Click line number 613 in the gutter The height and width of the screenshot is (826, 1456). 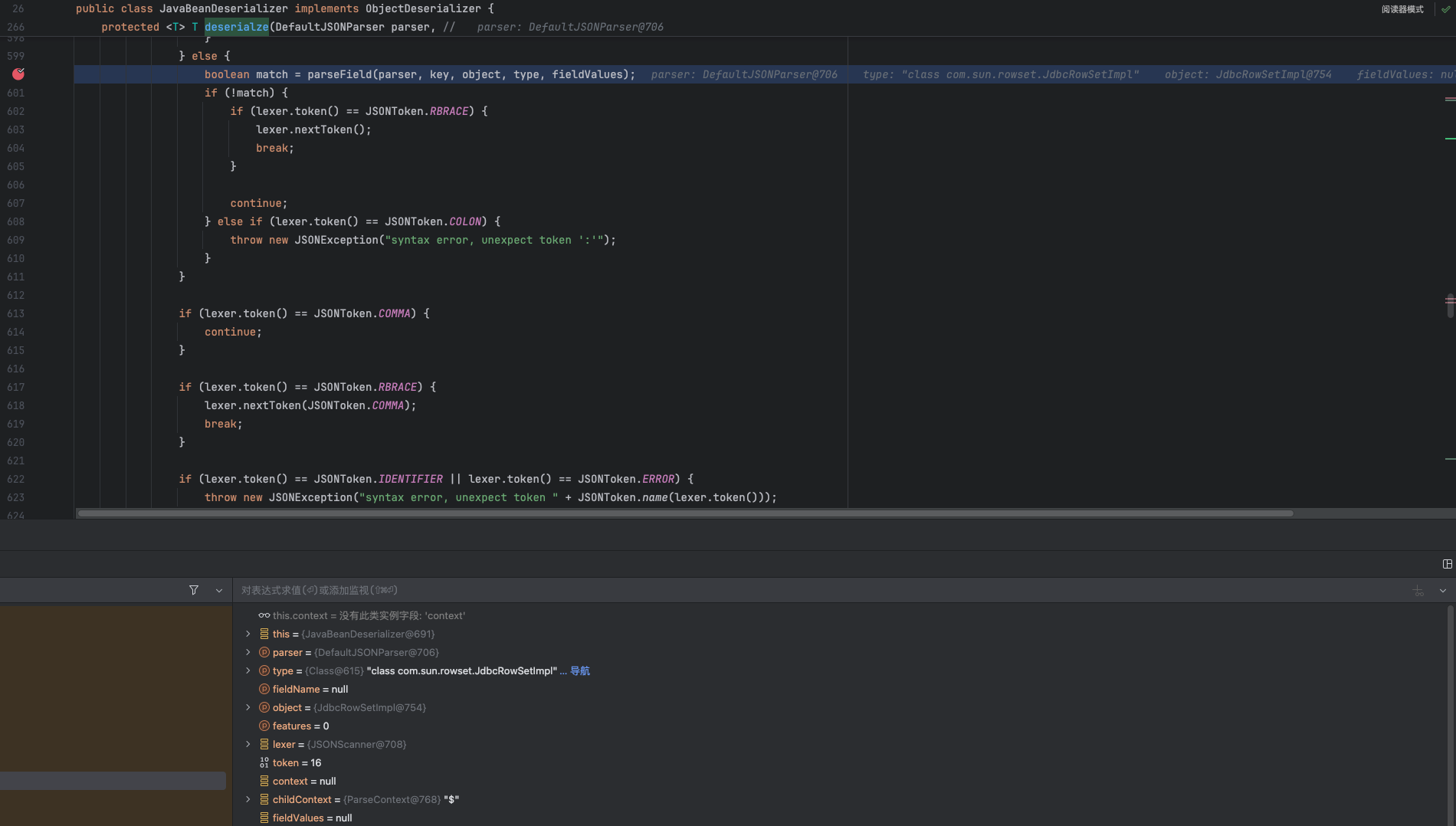15,313
